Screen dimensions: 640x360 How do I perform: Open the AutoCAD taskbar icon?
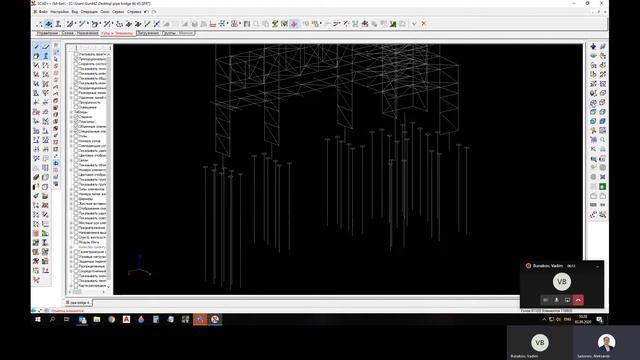point(126,320)
